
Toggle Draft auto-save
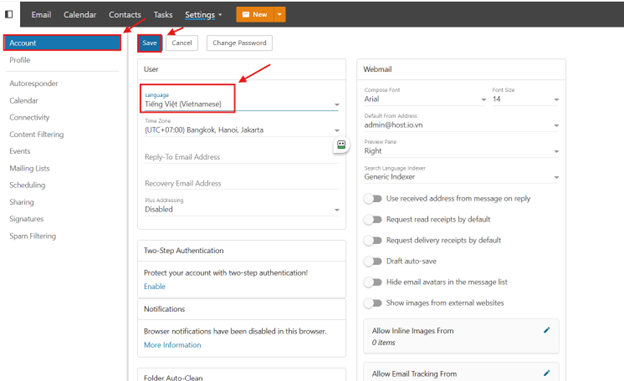(373, 261)
